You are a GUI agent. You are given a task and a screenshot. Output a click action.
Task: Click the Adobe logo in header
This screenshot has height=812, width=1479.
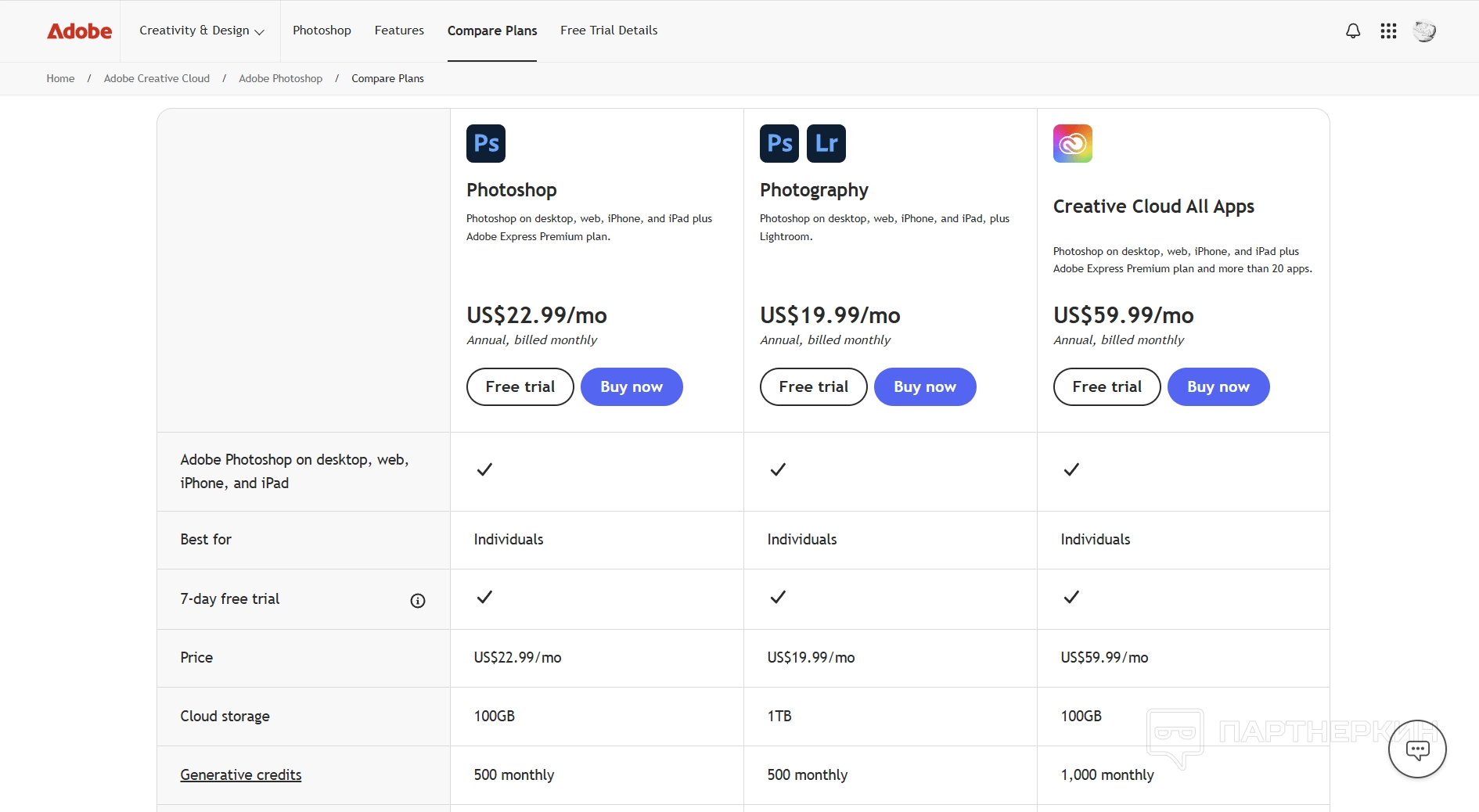[x=79, y=31]
